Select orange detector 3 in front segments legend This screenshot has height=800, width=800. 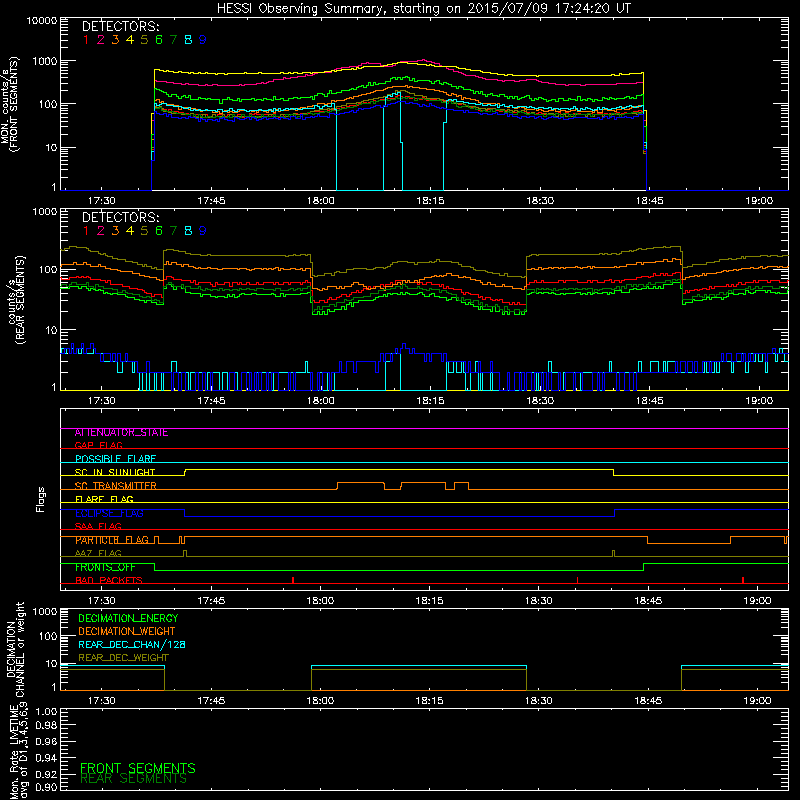(115, 40)
